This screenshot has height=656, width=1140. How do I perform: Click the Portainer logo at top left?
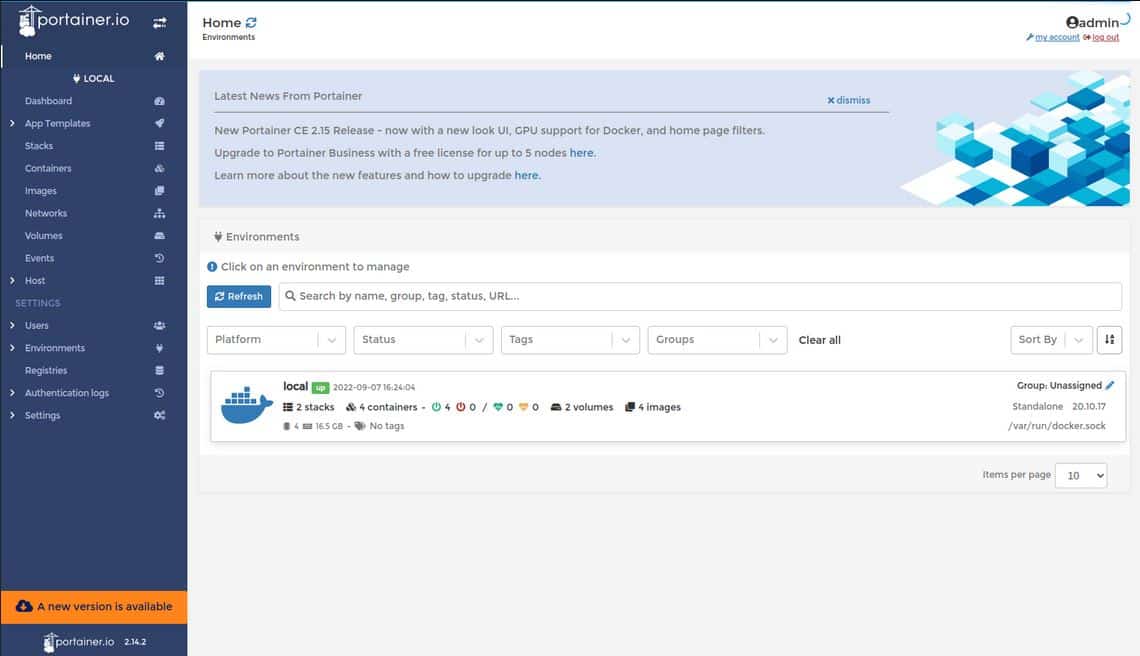pos(73,20)
